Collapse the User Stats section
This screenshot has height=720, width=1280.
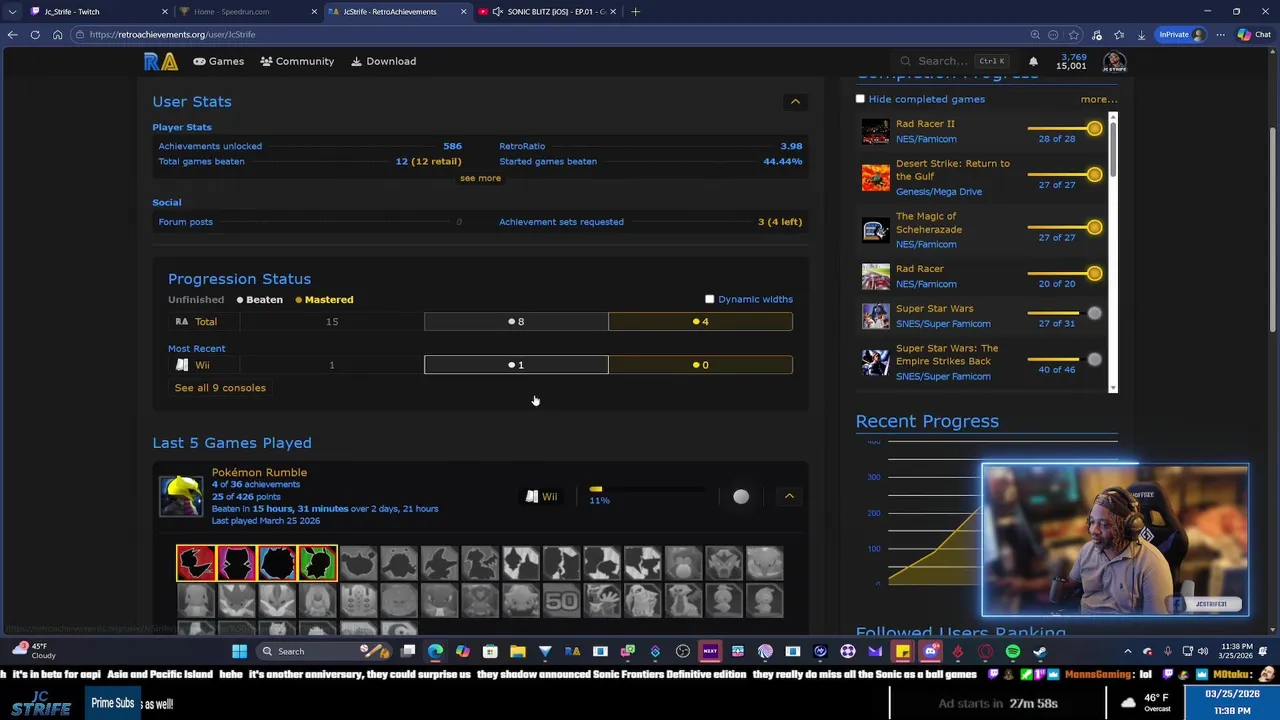click(795, 101)
